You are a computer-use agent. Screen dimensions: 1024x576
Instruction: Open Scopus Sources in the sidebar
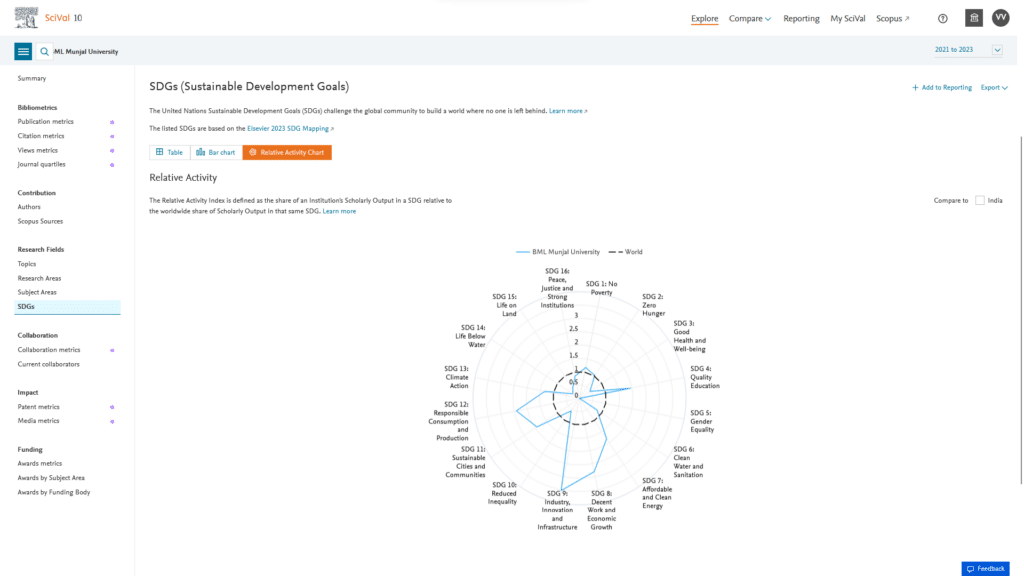[x=40, y=221]
